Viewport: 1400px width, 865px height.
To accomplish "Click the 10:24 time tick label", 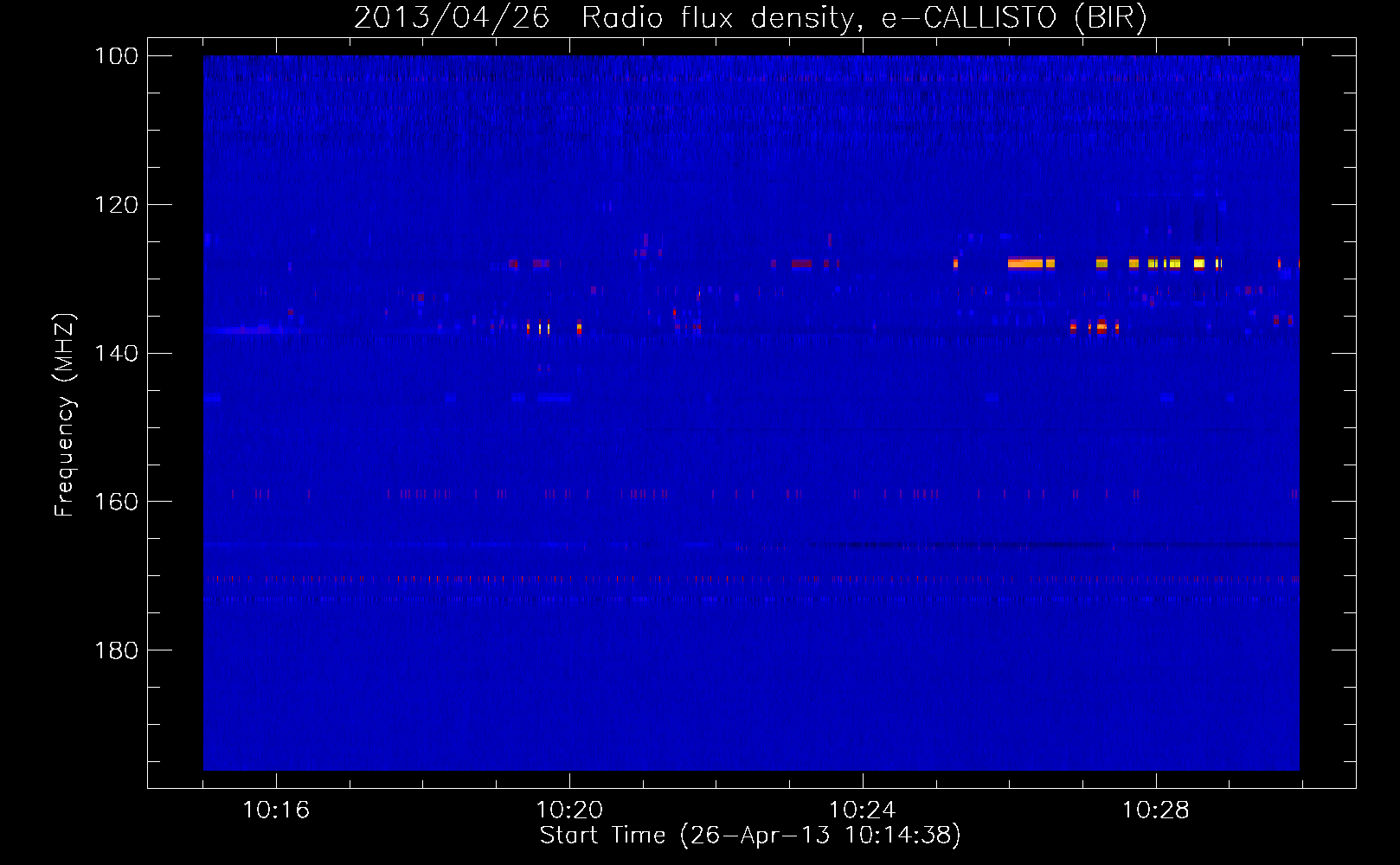I will coord(863,811).
